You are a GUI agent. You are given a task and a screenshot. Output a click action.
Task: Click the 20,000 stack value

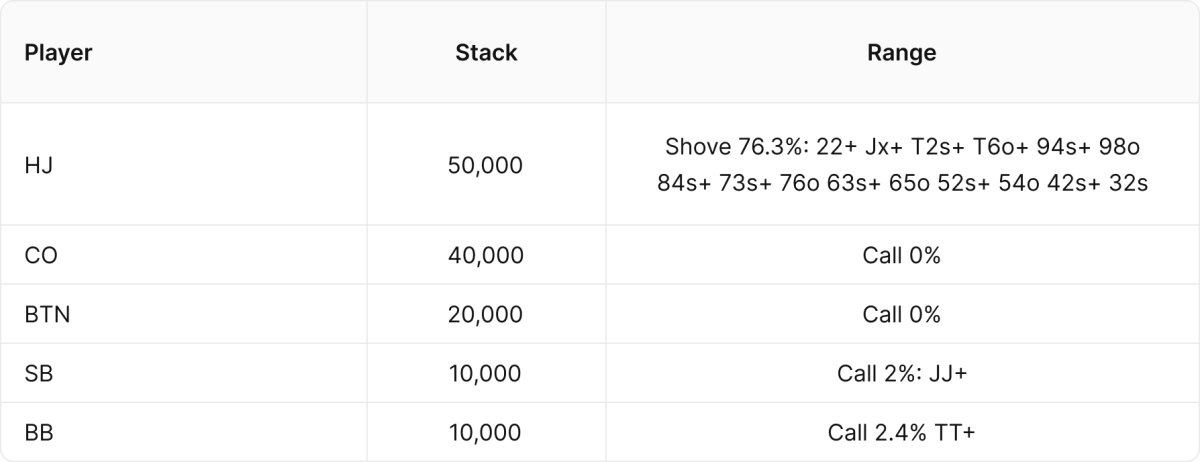486,314
